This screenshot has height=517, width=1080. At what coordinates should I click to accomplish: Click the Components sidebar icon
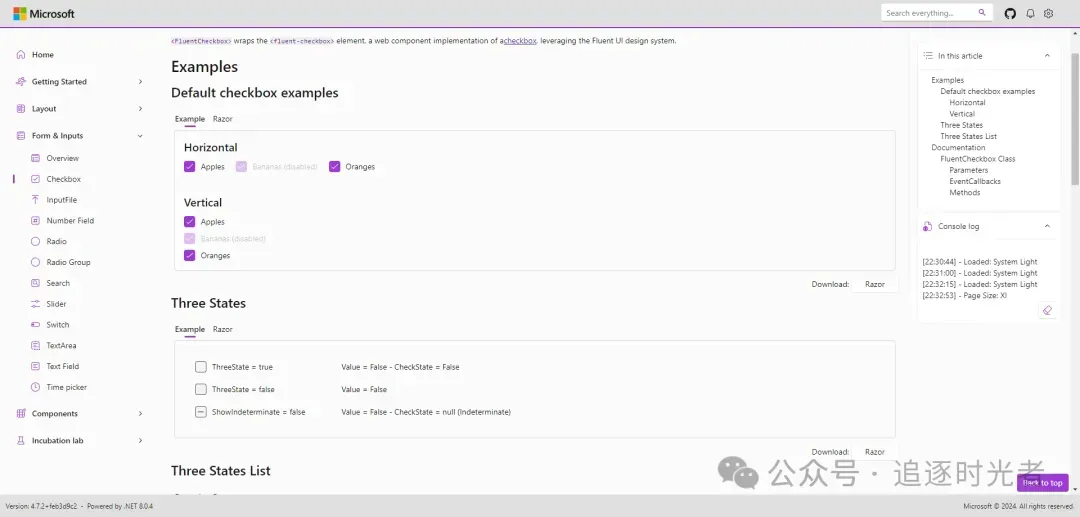21,413
